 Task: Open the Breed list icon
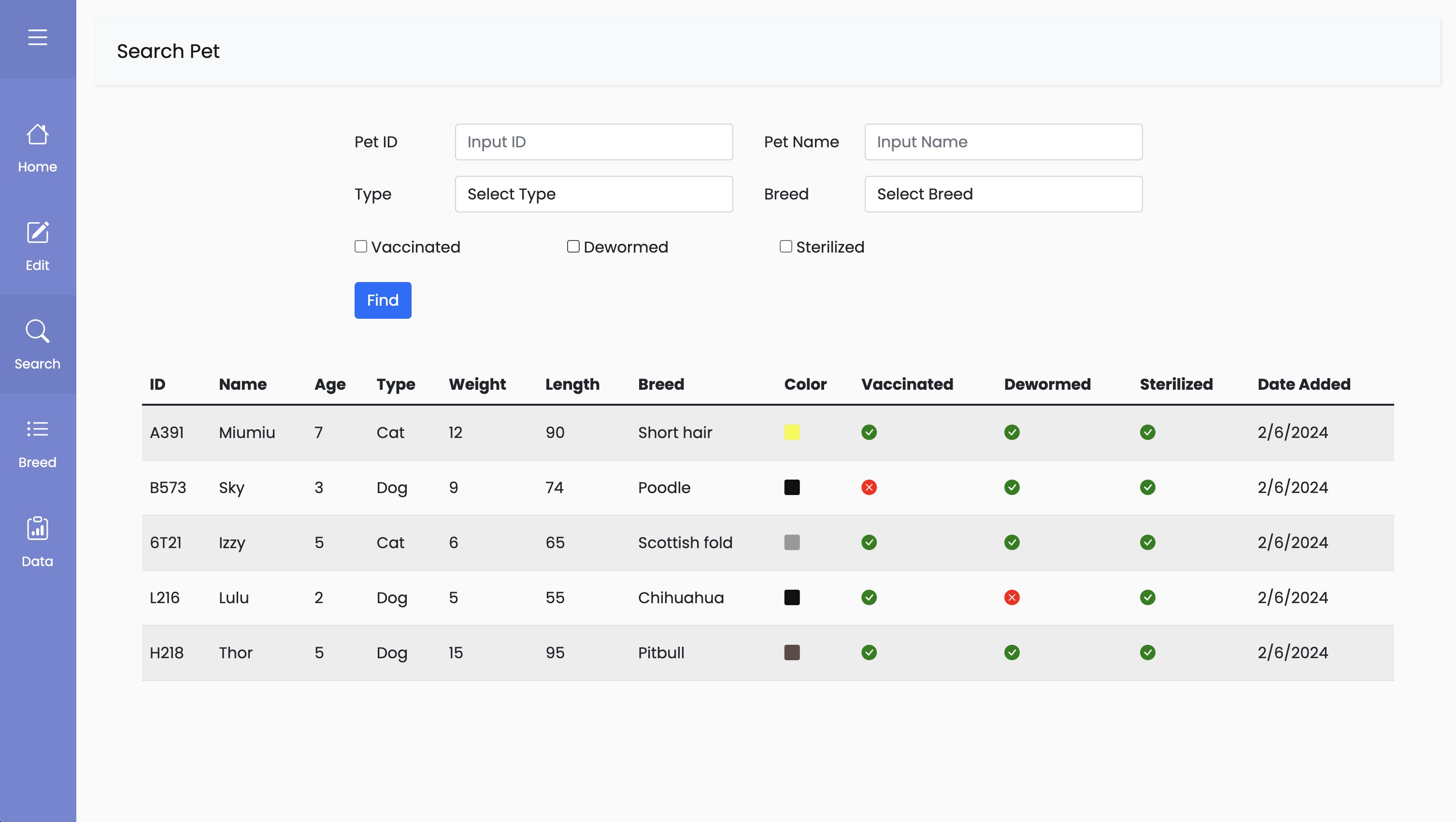(x=37, y=429)
